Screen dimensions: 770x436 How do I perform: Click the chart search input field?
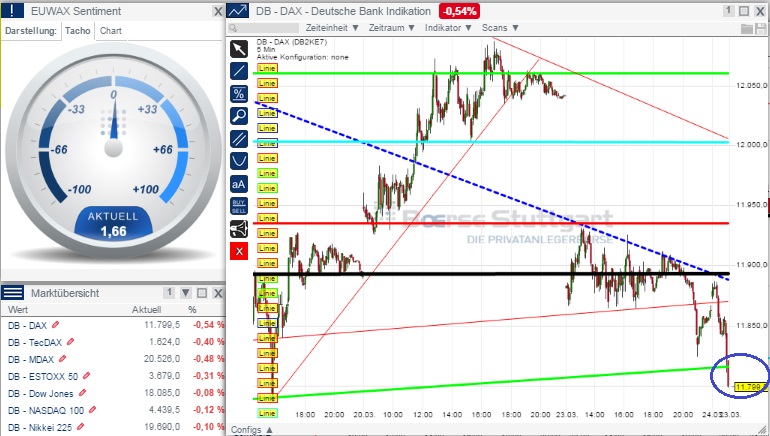[x=263, y=28]
